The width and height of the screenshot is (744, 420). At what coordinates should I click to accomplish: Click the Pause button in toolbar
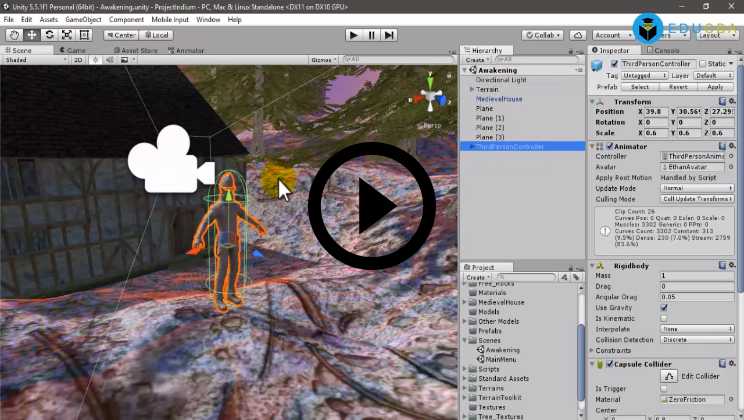coord(372,35)
